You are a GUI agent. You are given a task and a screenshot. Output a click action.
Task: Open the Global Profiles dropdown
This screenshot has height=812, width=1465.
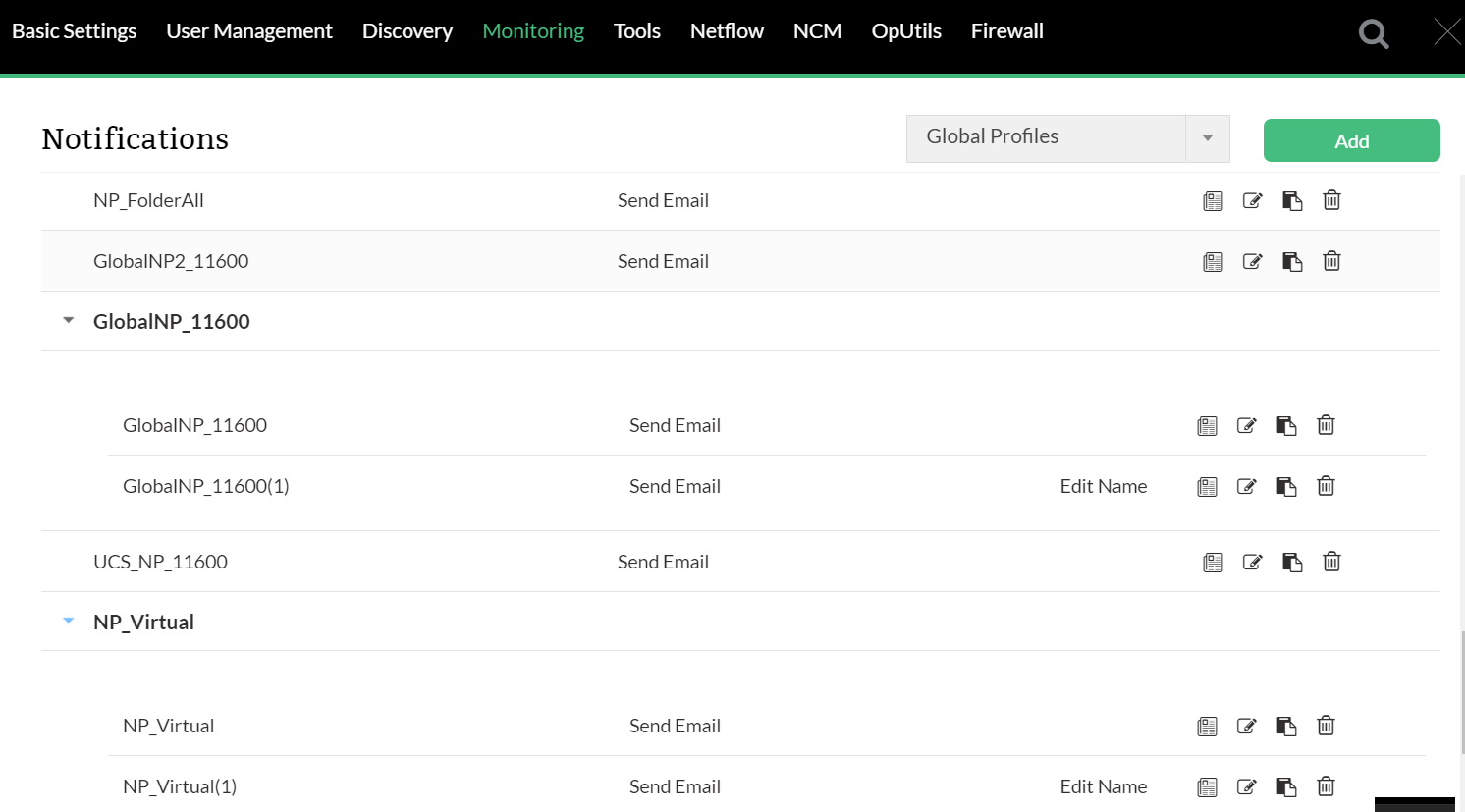pos(1207,138)
